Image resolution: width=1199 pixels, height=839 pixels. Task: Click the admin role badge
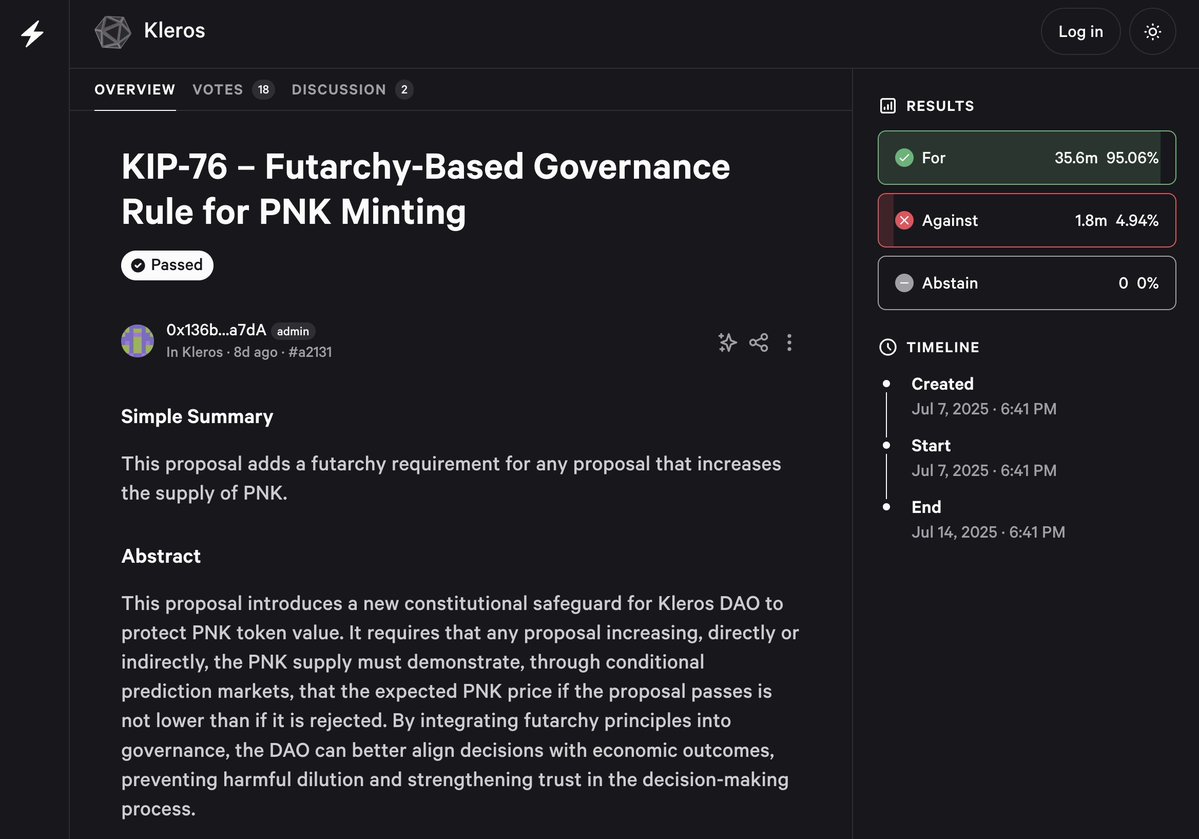293,331
